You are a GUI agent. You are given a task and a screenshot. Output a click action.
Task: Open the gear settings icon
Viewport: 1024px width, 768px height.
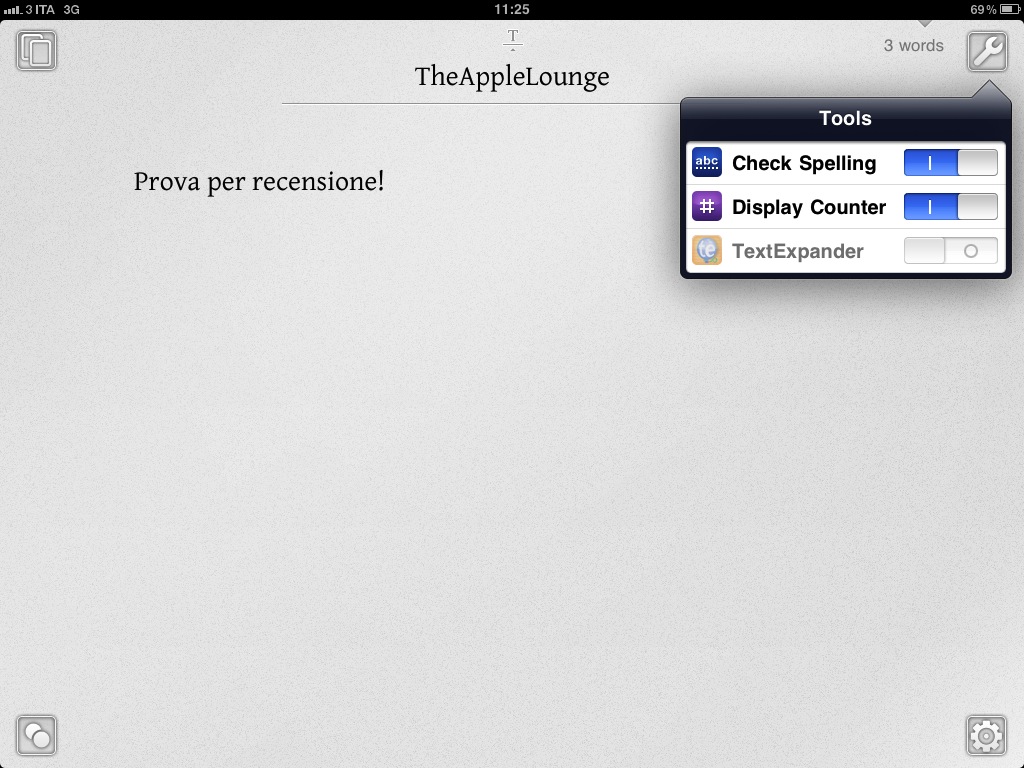tap(986, 735)
